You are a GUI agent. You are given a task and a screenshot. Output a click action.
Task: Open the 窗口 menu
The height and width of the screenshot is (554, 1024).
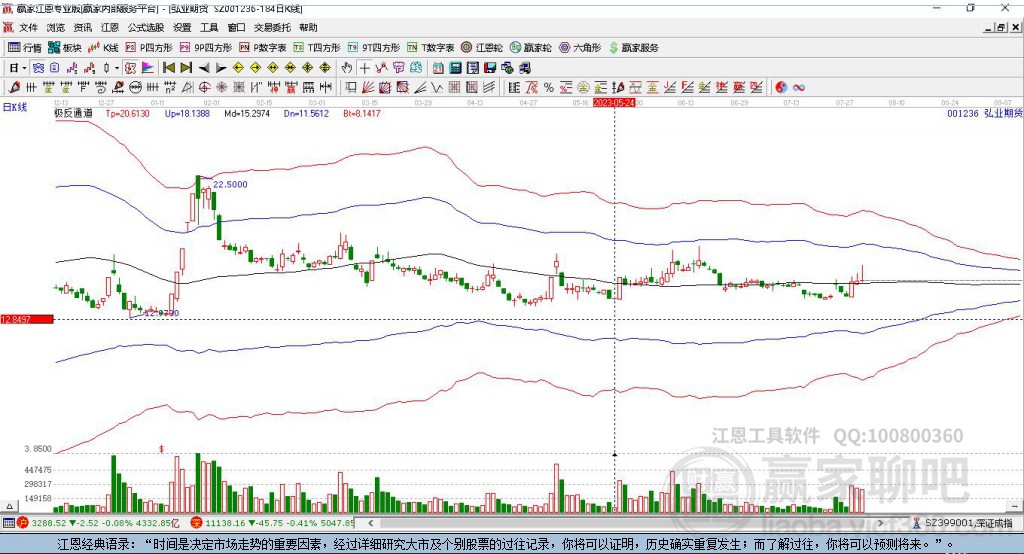coord(236,27)
